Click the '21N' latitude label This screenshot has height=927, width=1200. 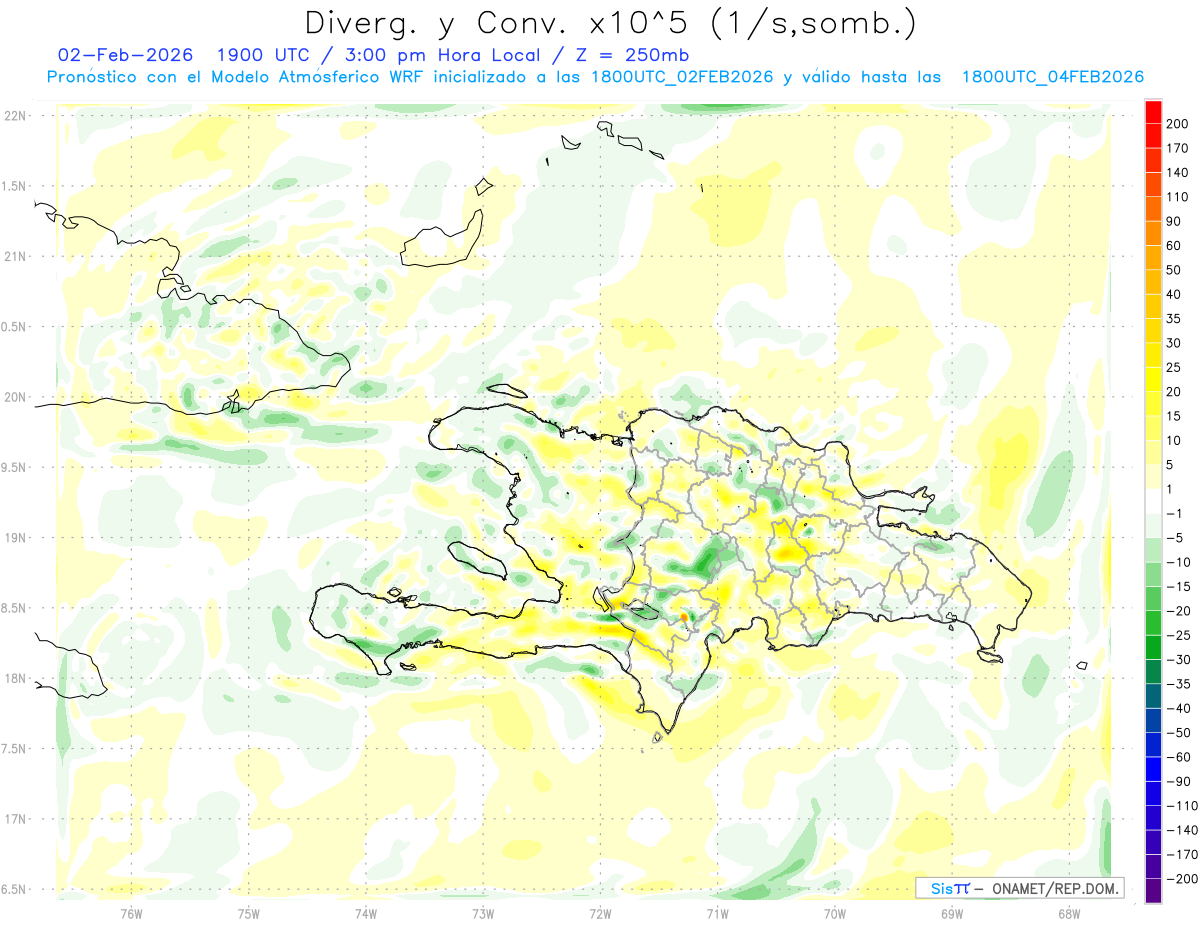15,257
